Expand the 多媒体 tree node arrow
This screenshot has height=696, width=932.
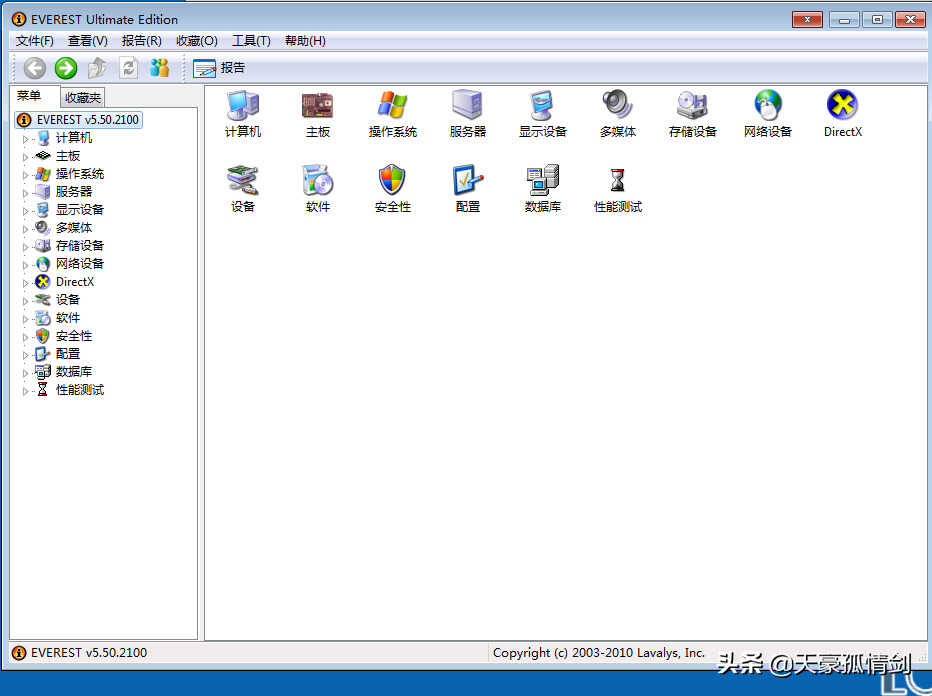25,229
